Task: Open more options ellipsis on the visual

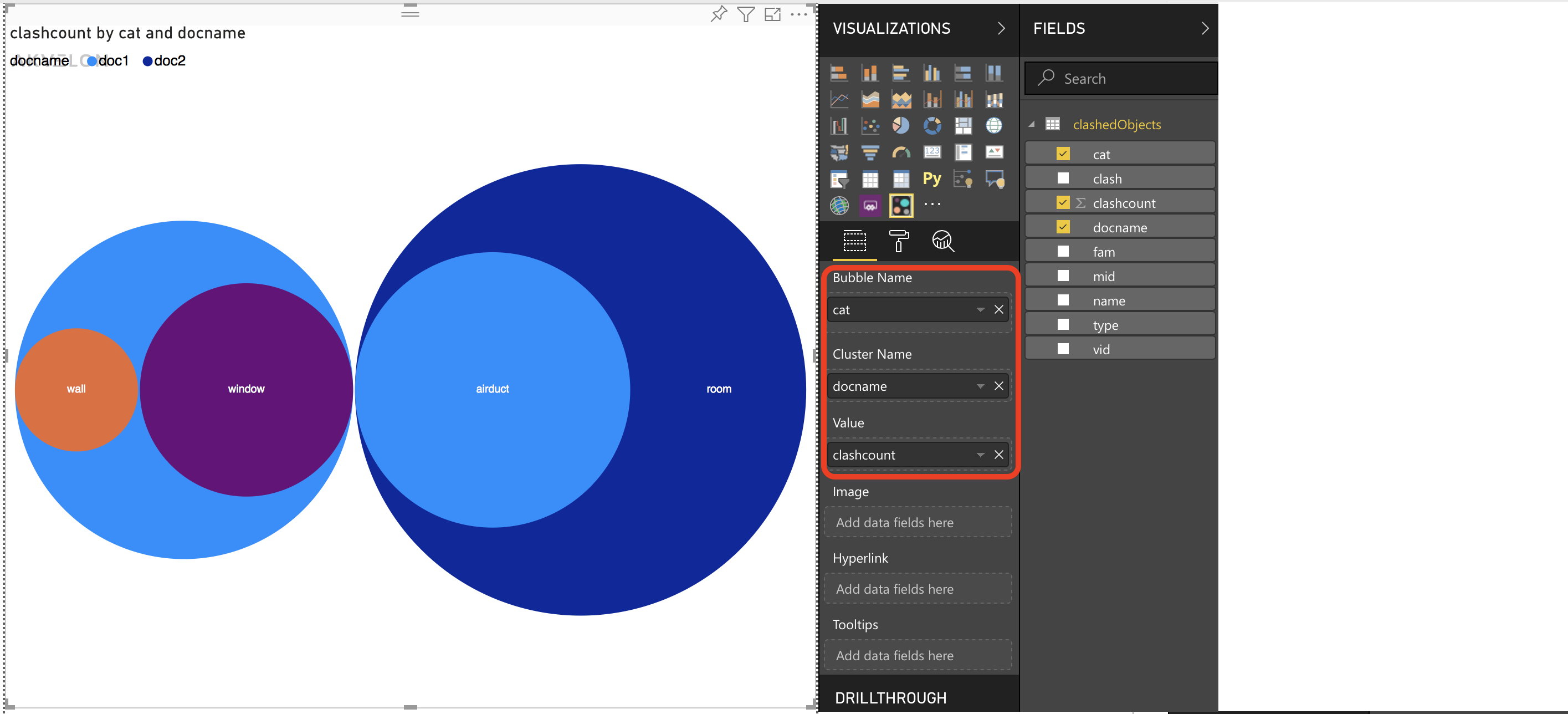Action: 798,13
